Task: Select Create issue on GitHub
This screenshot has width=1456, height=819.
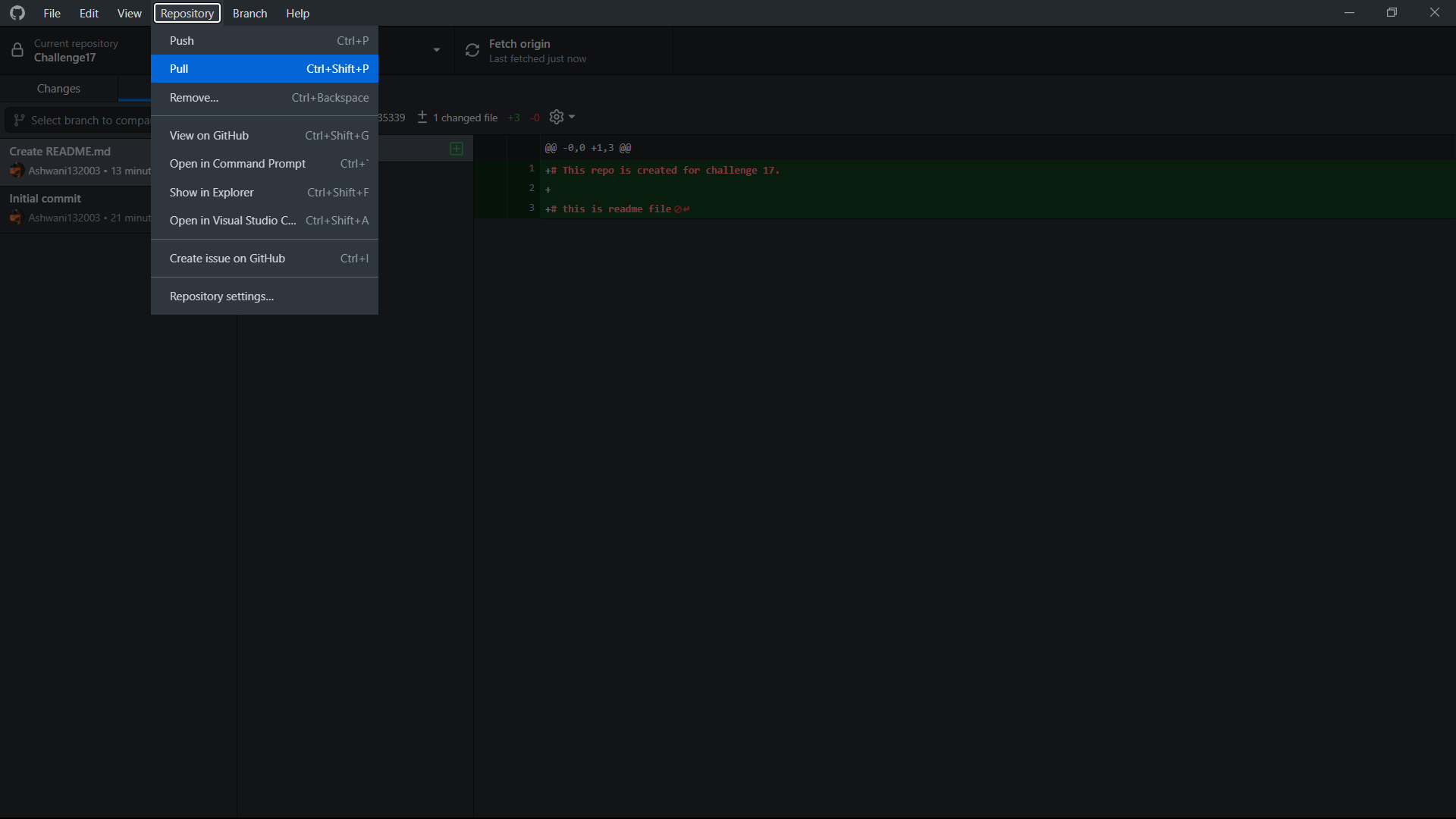Action: pos(227,258)
